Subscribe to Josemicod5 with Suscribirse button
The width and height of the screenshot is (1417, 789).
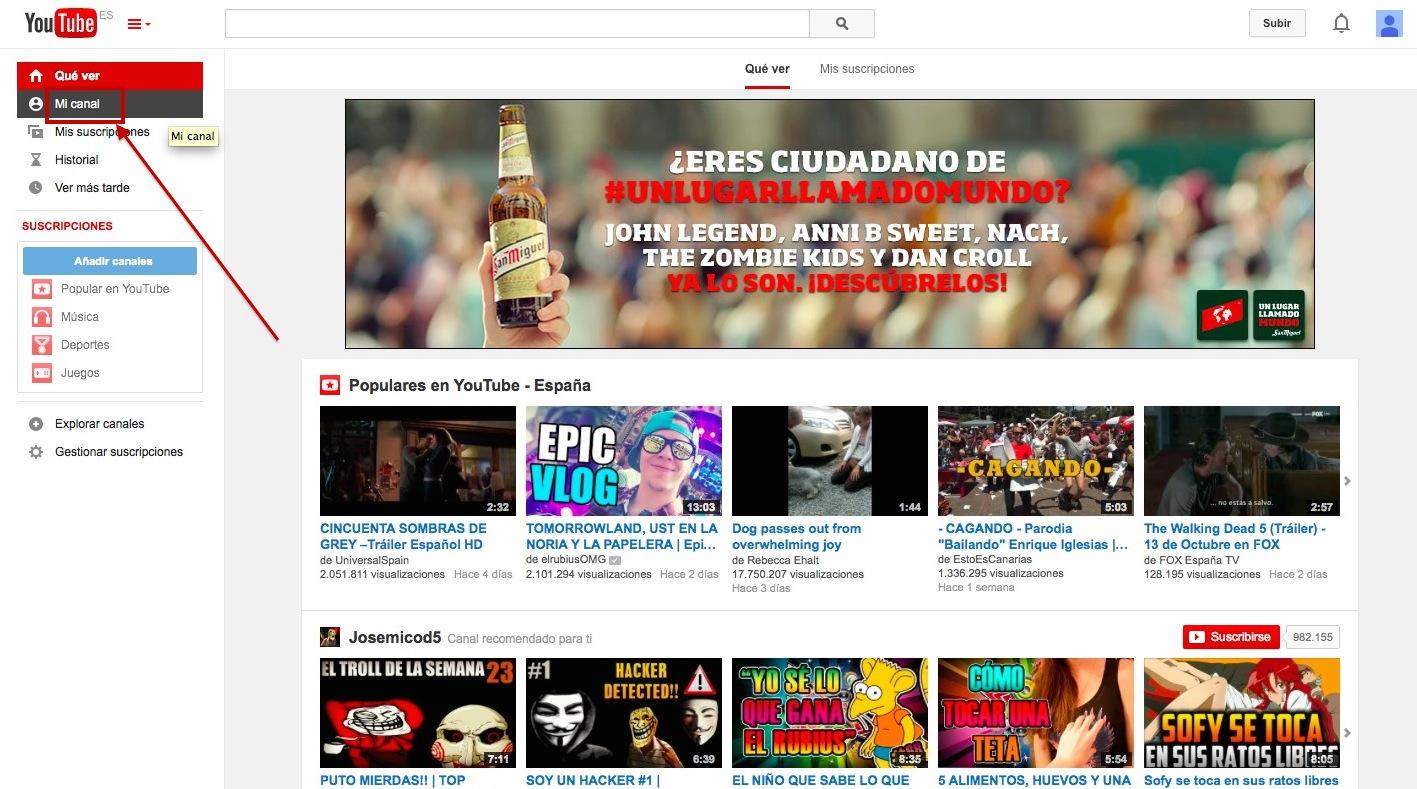tap(1230, 637)
